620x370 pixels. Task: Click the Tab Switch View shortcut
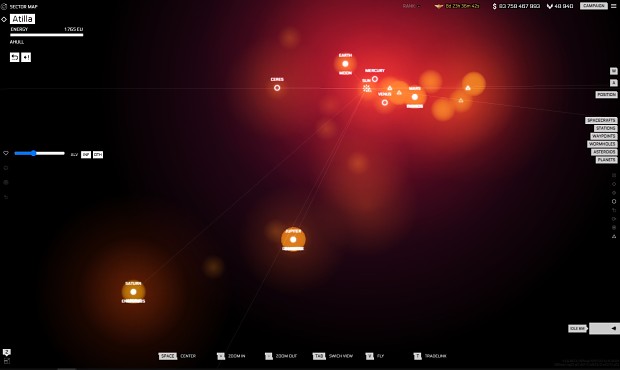coord(333,356)
